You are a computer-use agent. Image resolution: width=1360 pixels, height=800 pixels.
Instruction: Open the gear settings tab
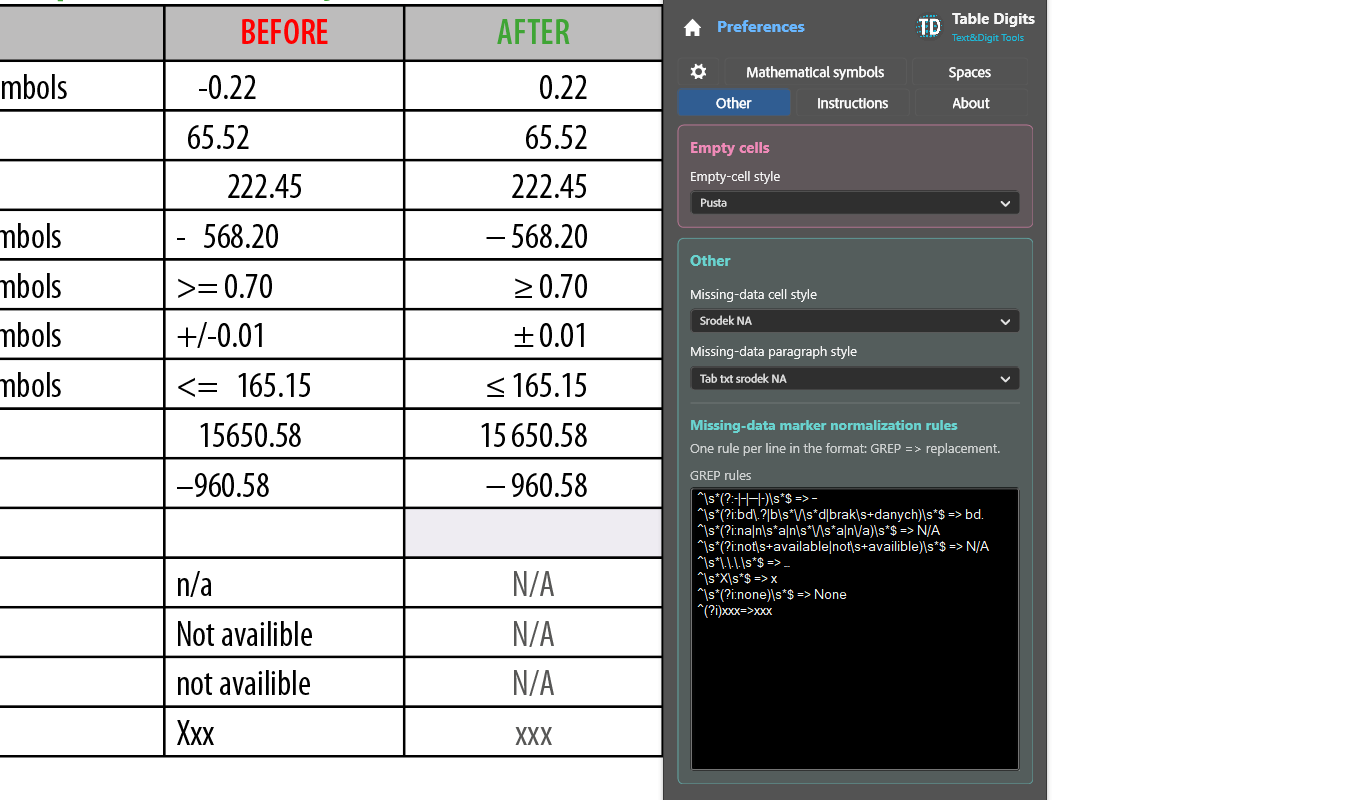699,72
